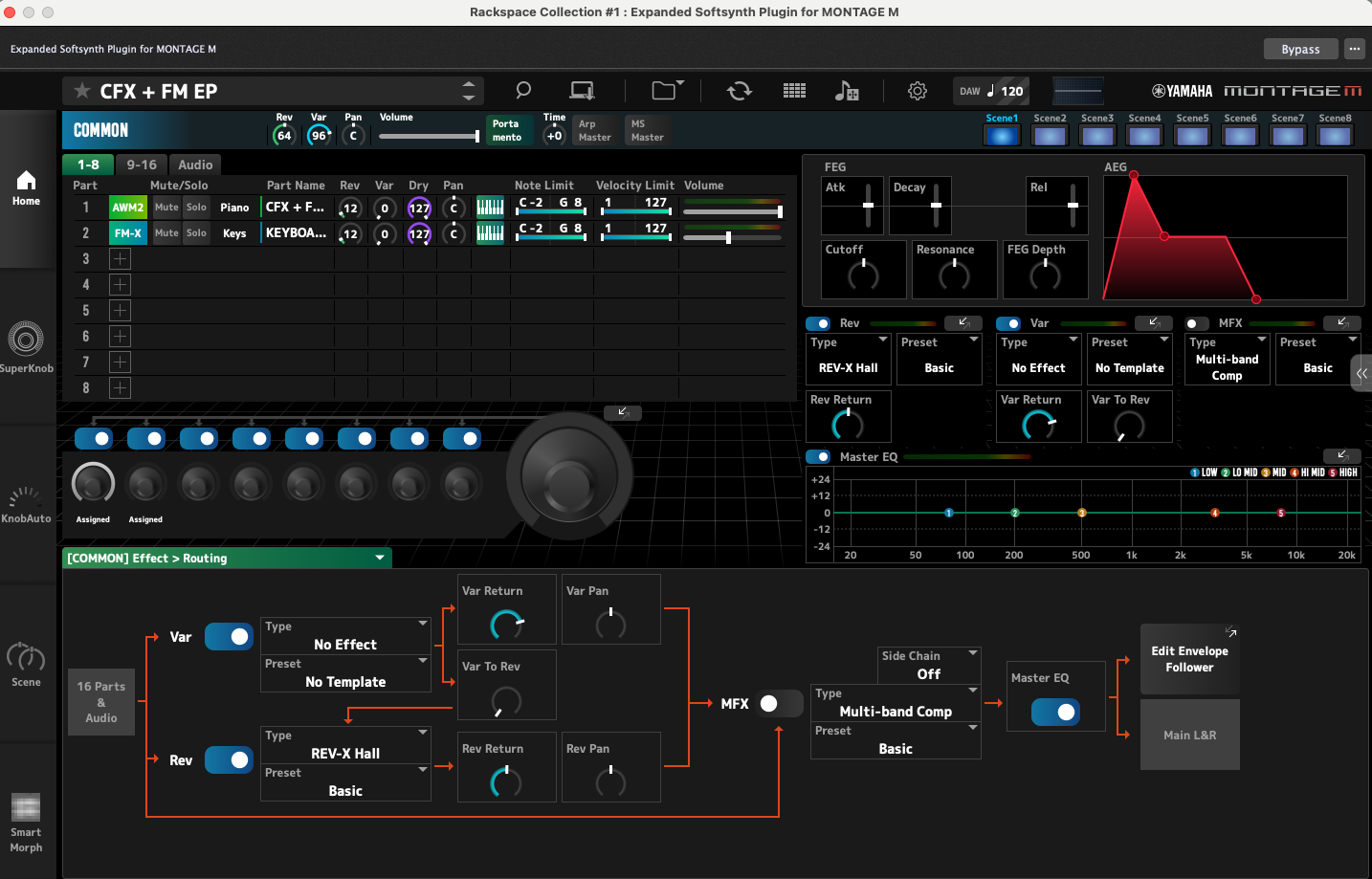Open the folder icon in top toolbar
The height and width of the screenshot is (879, 1372).
(x=665, y=91)
